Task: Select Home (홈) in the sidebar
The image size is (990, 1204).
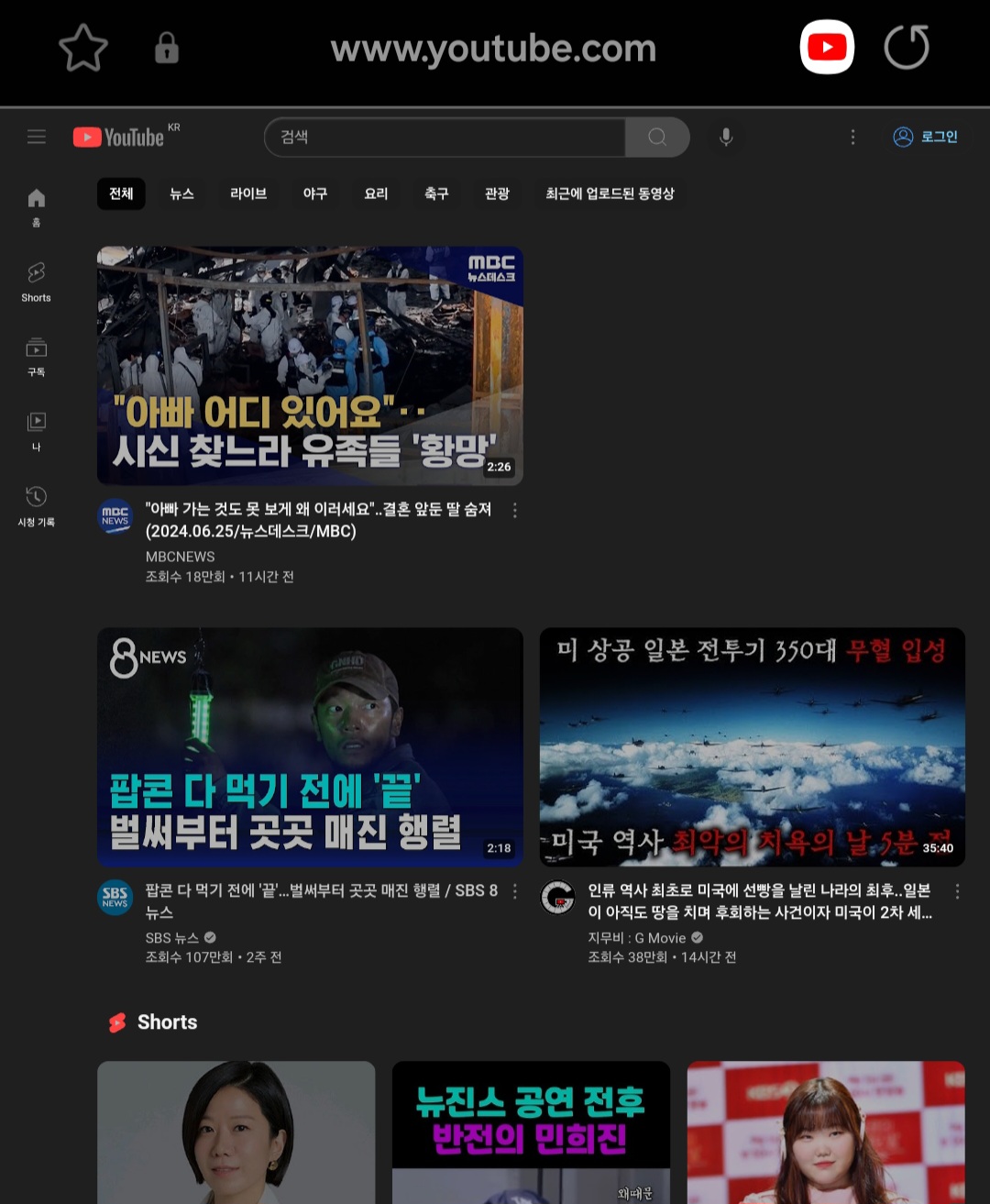Action: click(37, 207)
